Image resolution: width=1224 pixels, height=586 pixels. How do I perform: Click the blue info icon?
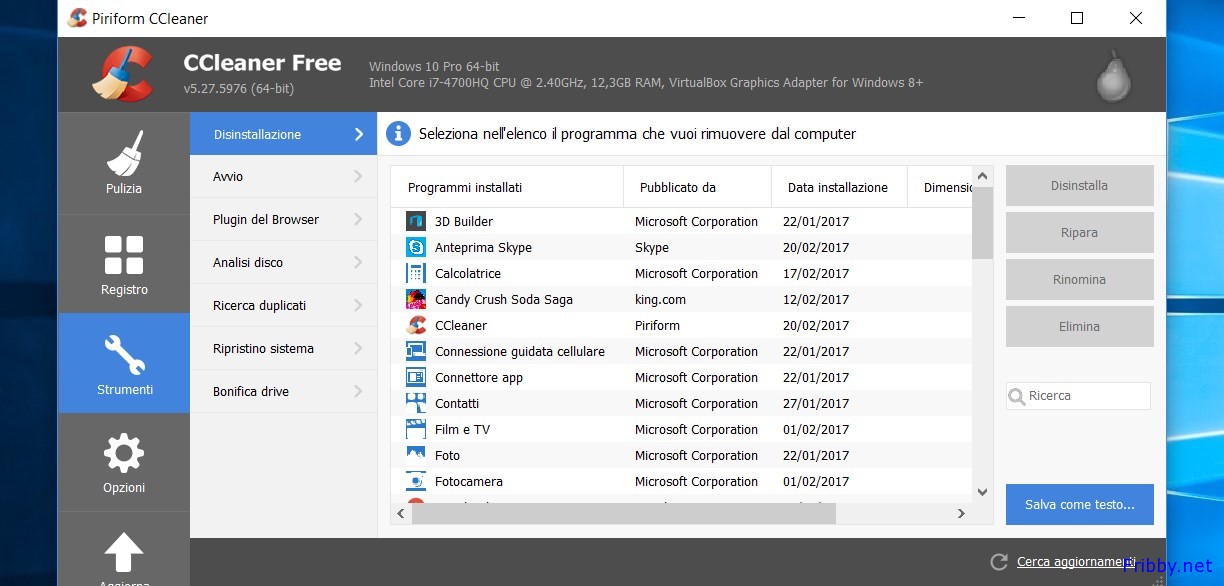pyautogui.click(x=398, y=133)
